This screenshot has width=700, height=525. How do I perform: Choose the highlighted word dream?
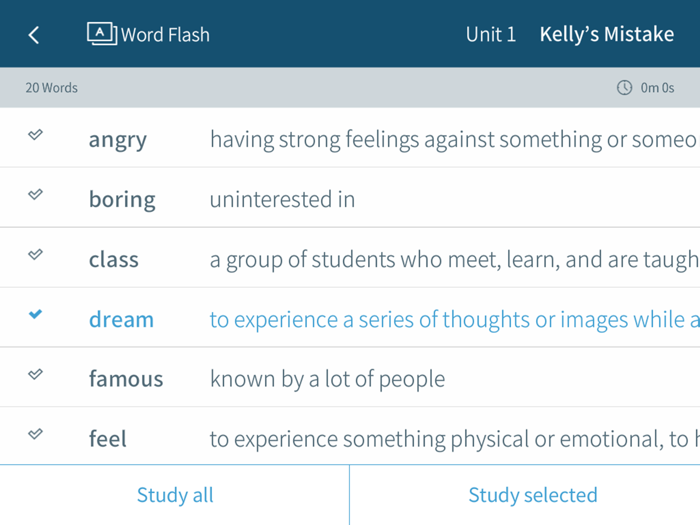click(121, 320)
